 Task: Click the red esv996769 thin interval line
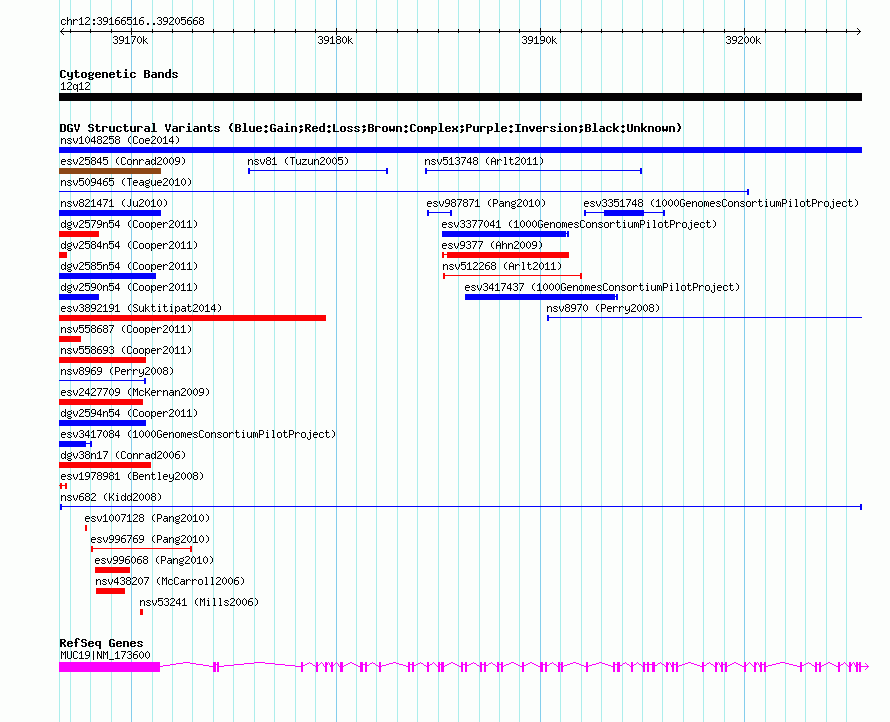[x=141, y=549]
